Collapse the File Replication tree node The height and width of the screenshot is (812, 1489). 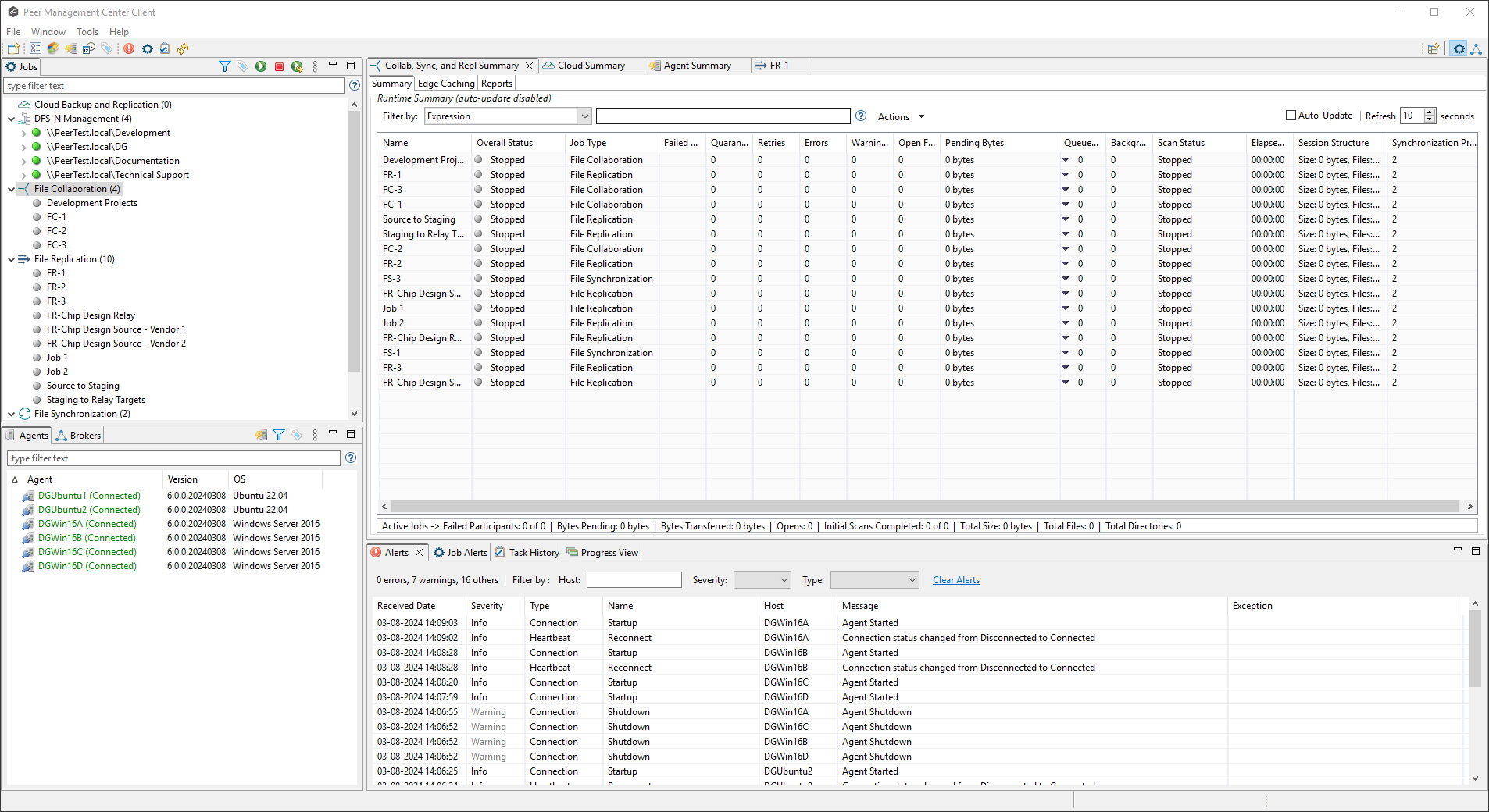coord(11,259)
